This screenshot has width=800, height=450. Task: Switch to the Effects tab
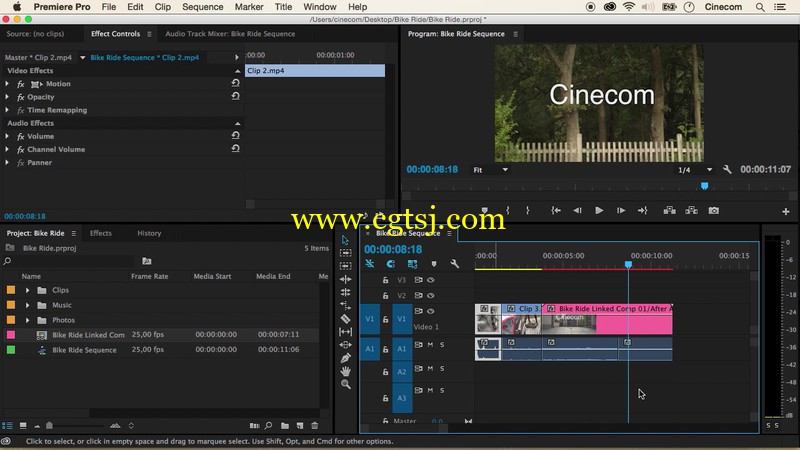[101, 233]
